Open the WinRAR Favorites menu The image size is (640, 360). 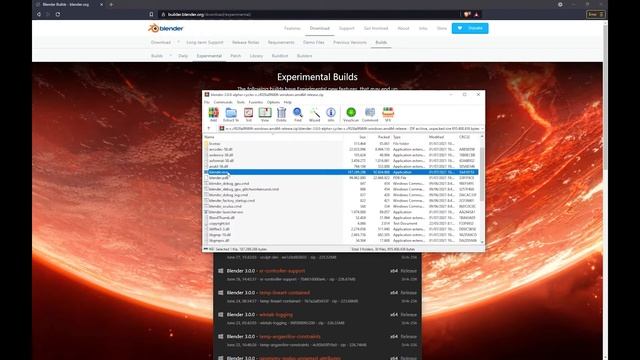tap(256, 102)
